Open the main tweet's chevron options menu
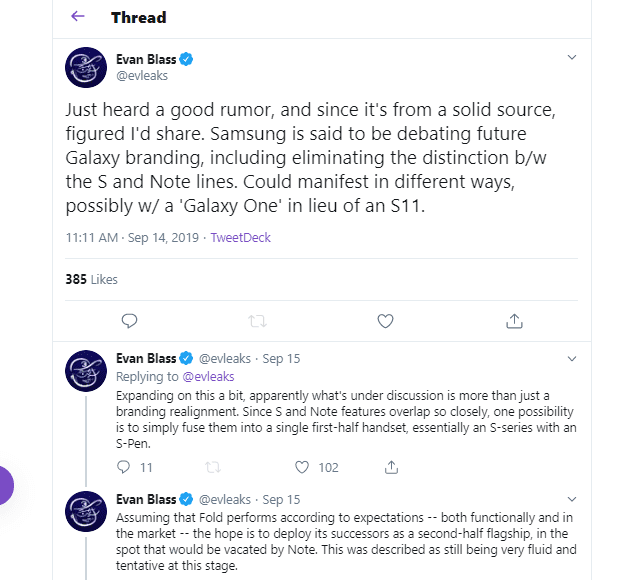Screen dimensions: 617x580 [572, 57]
